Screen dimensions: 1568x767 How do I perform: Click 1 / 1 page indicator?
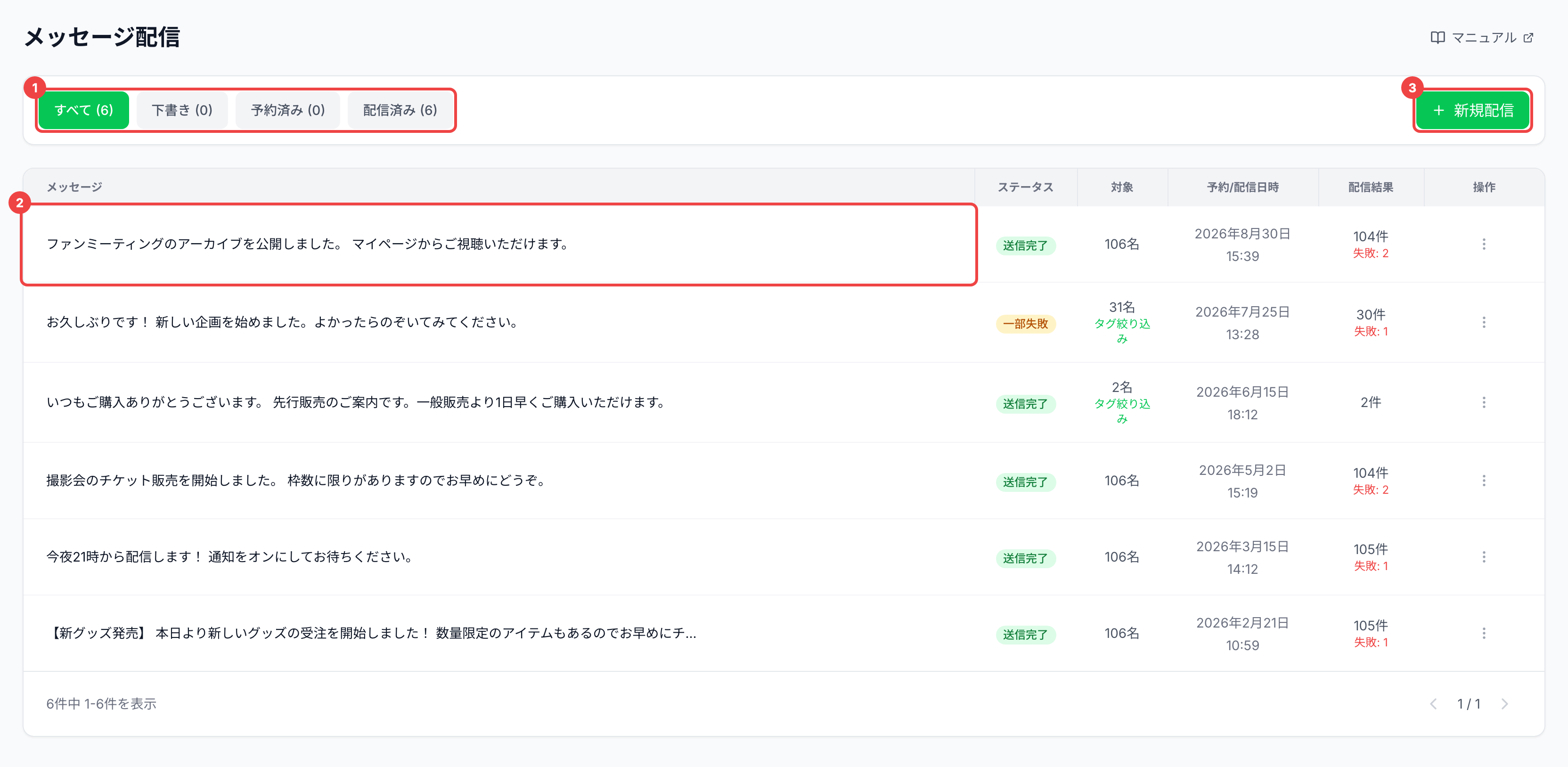point(1468,704)
